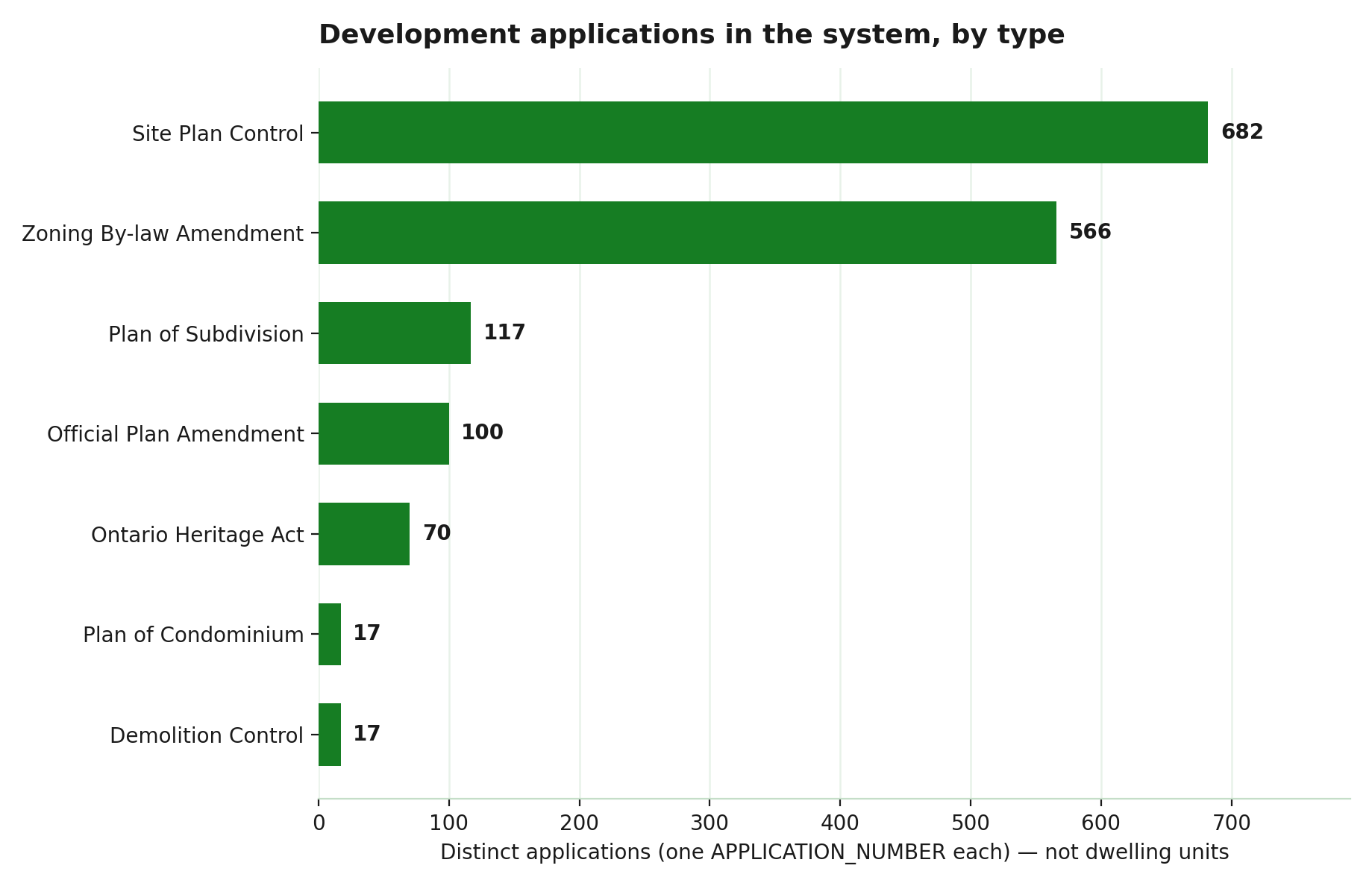The image size is (1372, 886).
Task: Click the Ontario Heritage Act bar
Action: (364, 534)
